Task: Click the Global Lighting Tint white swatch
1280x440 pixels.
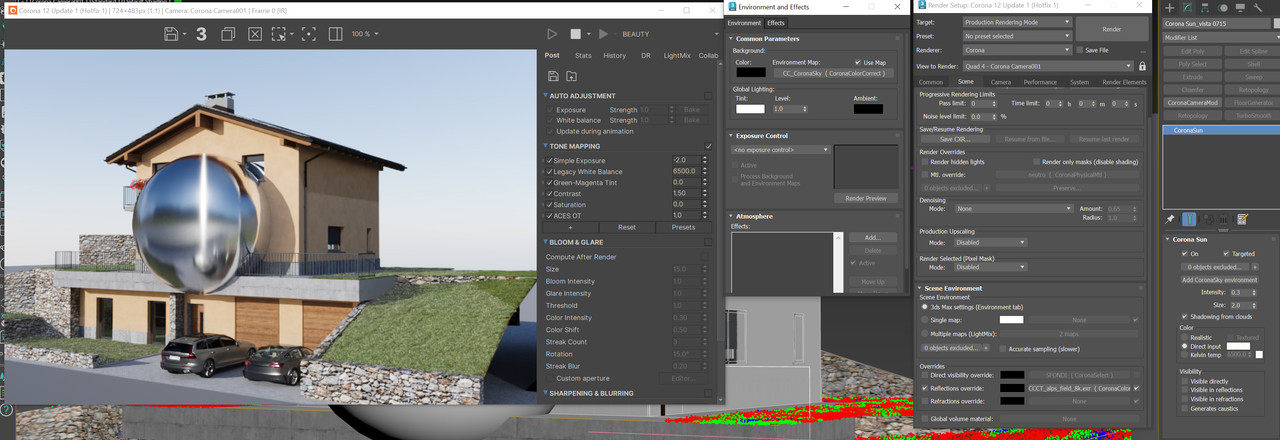Action: 750,109
